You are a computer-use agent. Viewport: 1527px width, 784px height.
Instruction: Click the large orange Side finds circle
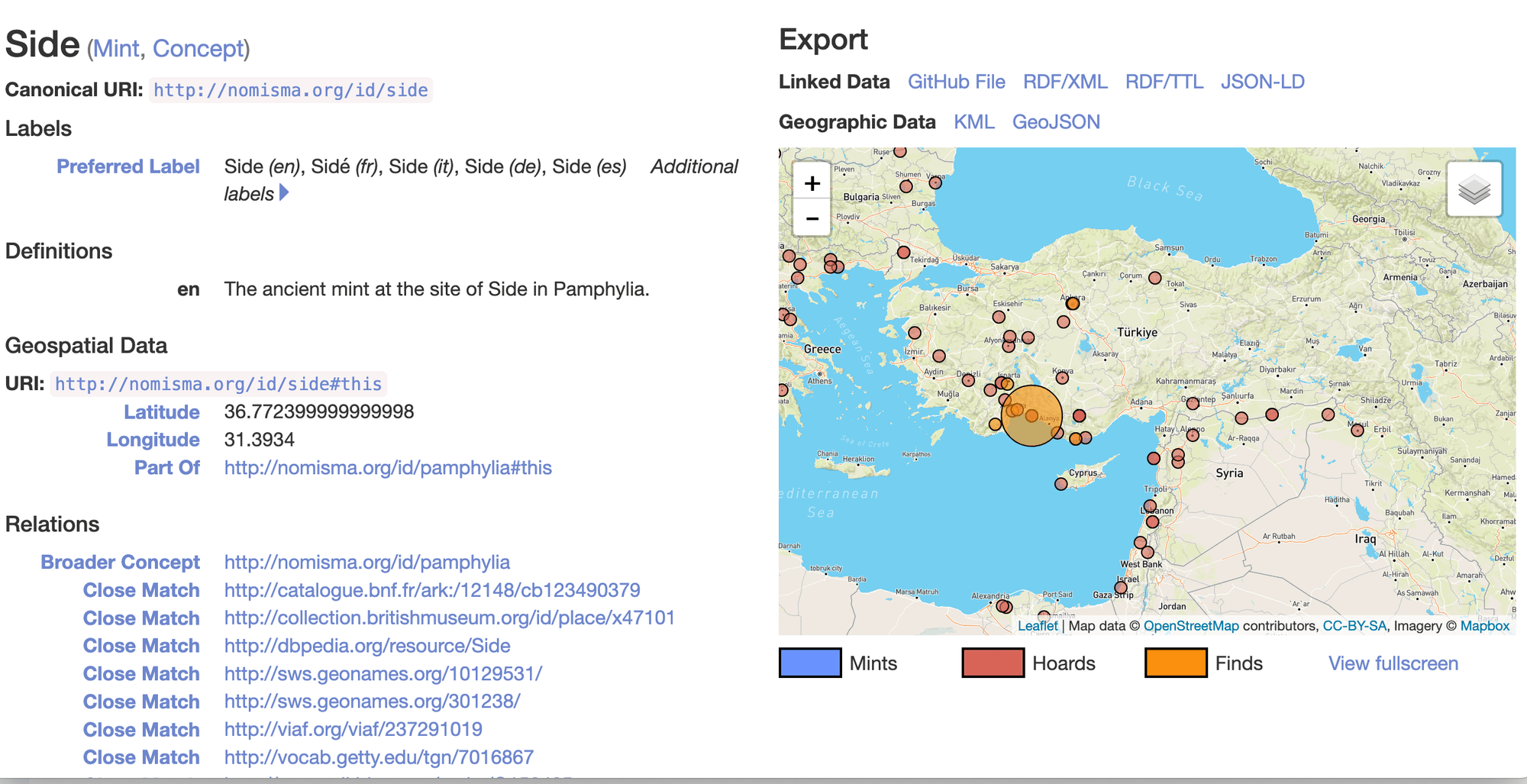click(x=1031, y=415)
